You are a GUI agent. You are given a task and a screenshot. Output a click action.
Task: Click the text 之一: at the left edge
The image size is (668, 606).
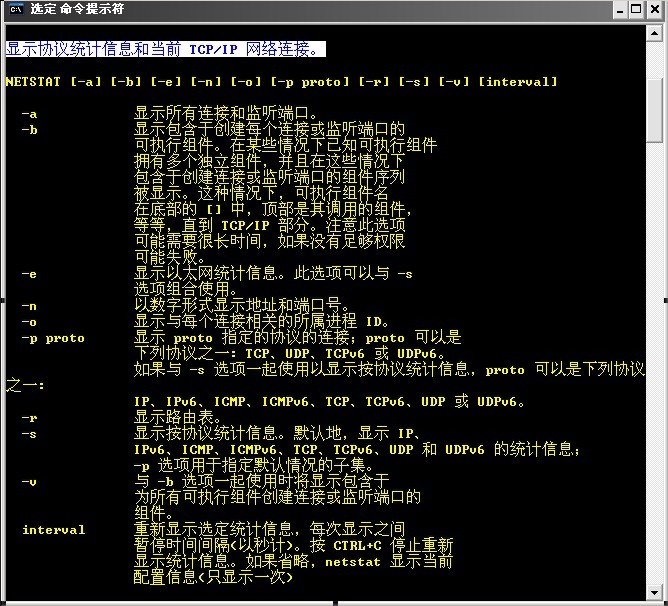pos(25,385)
